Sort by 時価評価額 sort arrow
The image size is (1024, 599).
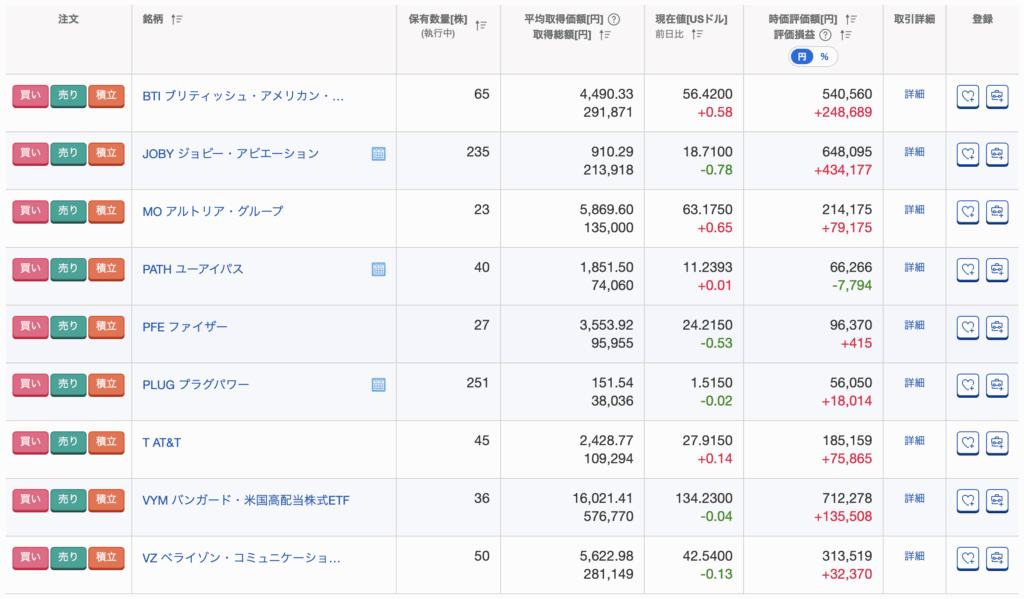[850, 19]
